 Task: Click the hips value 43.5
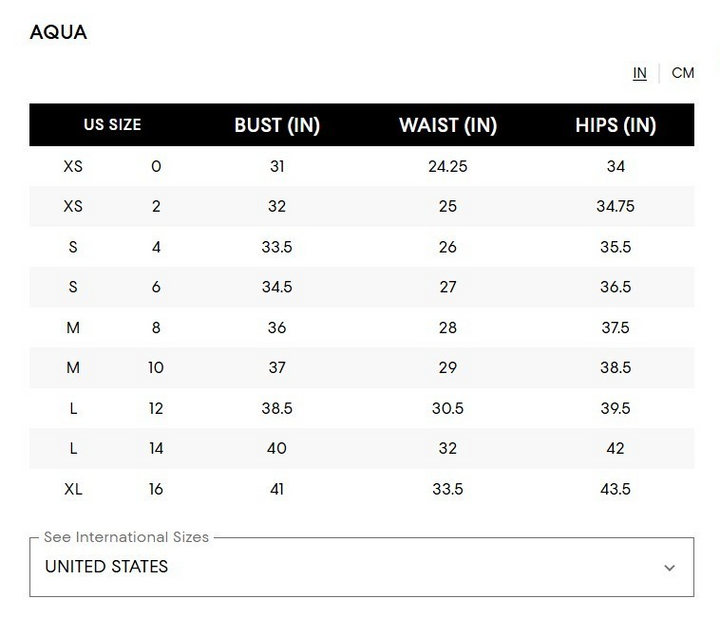pyautogui.click(x=616, y=489)
